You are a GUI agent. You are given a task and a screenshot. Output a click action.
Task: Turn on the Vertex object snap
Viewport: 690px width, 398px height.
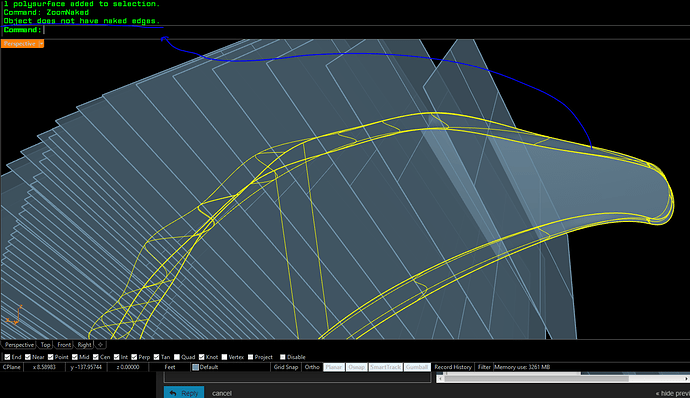point(224,357)
